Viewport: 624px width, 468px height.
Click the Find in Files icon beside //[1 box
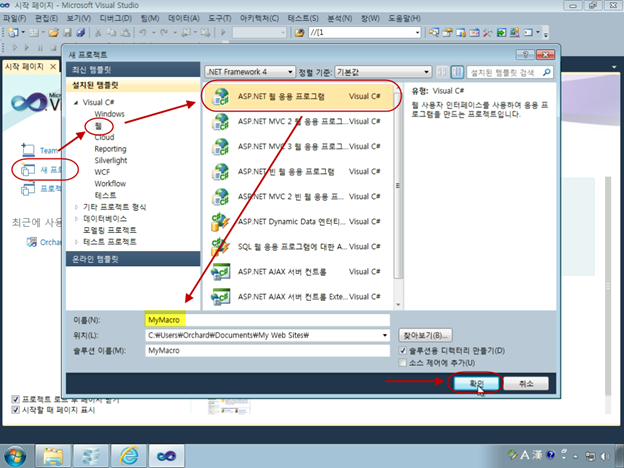point(300,33)
